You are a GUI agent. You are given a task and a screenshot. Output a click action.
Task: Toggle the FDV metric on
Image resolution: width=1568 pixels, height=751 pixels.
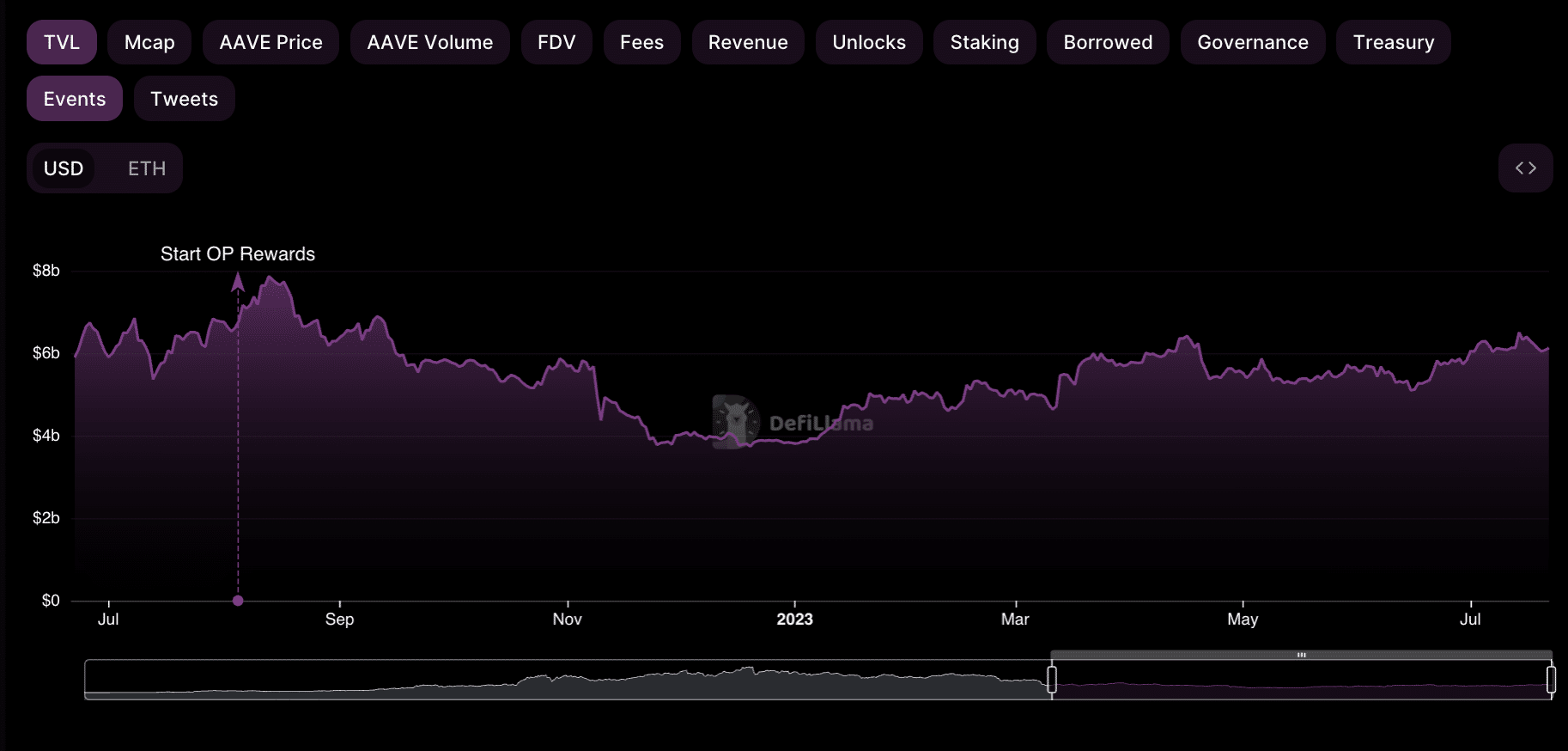click(556, 42)
